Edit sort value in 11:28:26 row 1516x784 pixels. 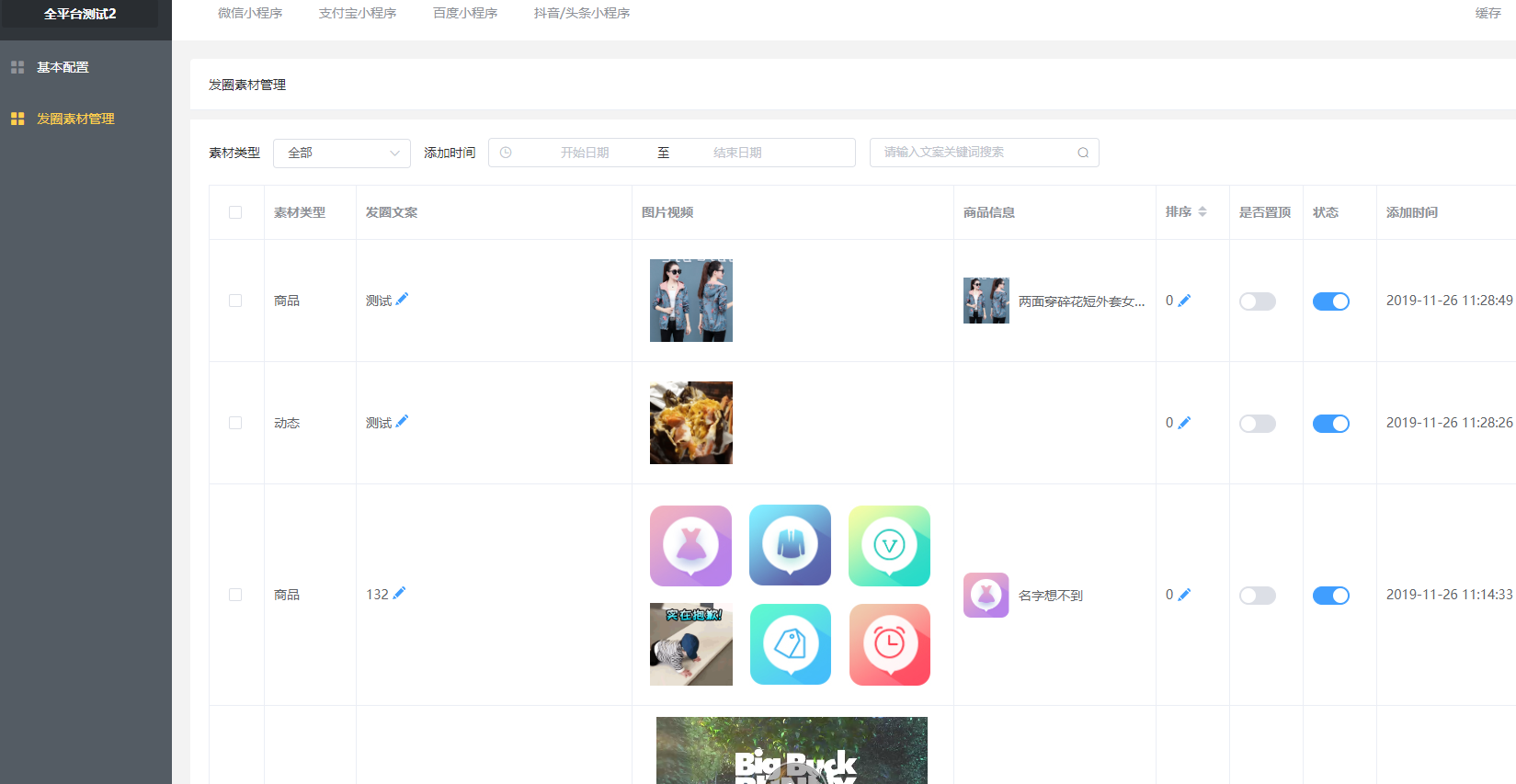(1184, 423)
